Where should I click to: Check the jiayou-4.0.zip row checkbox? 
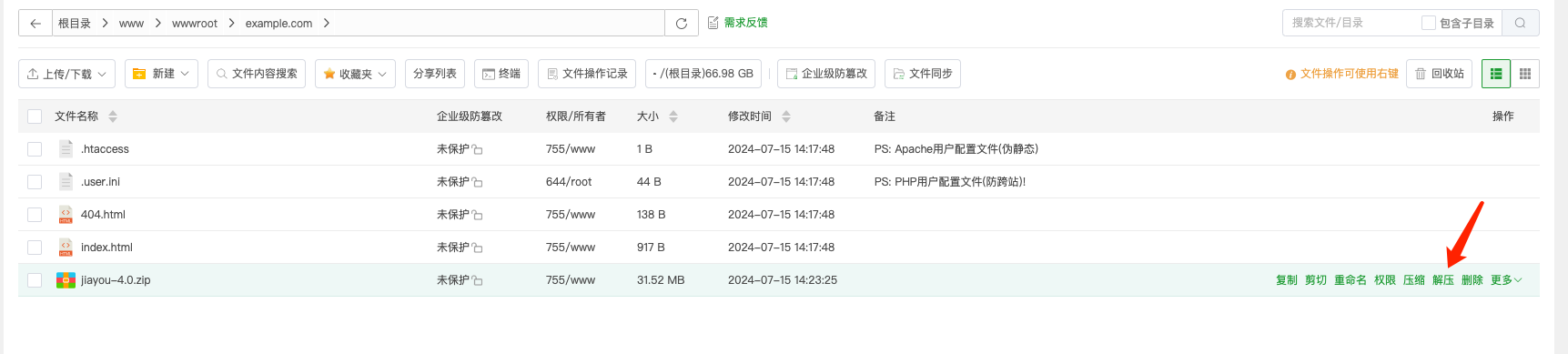click(35, 280)
